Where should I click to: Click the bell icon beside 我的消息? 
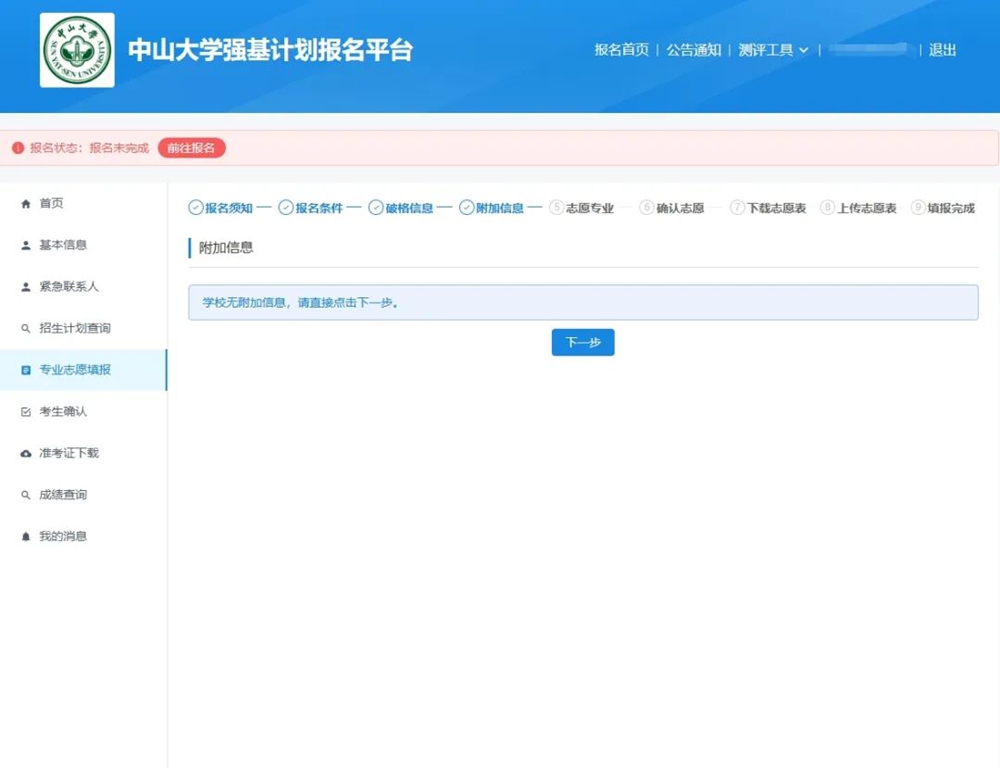[26, 537]
